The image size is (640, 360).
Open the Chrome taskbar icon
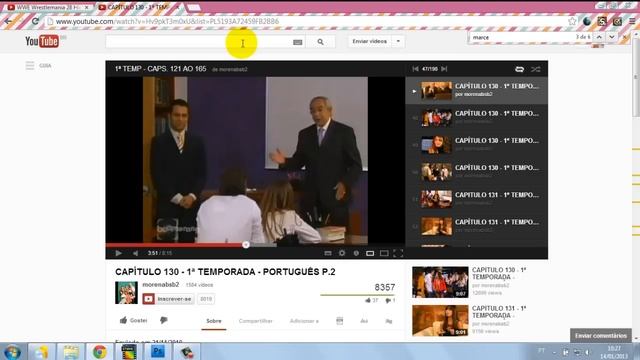point(99,352)
